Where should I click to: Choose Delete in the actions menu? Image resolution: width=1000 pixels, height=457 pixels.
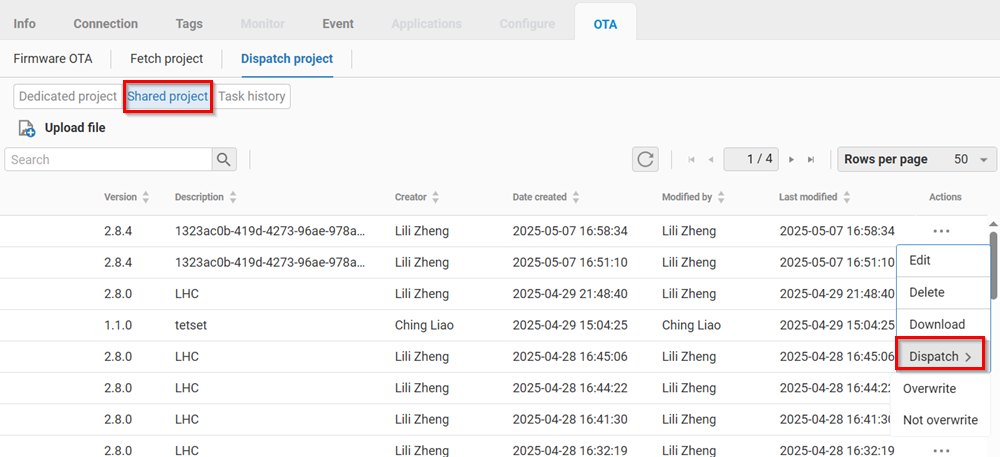[926, 292]
